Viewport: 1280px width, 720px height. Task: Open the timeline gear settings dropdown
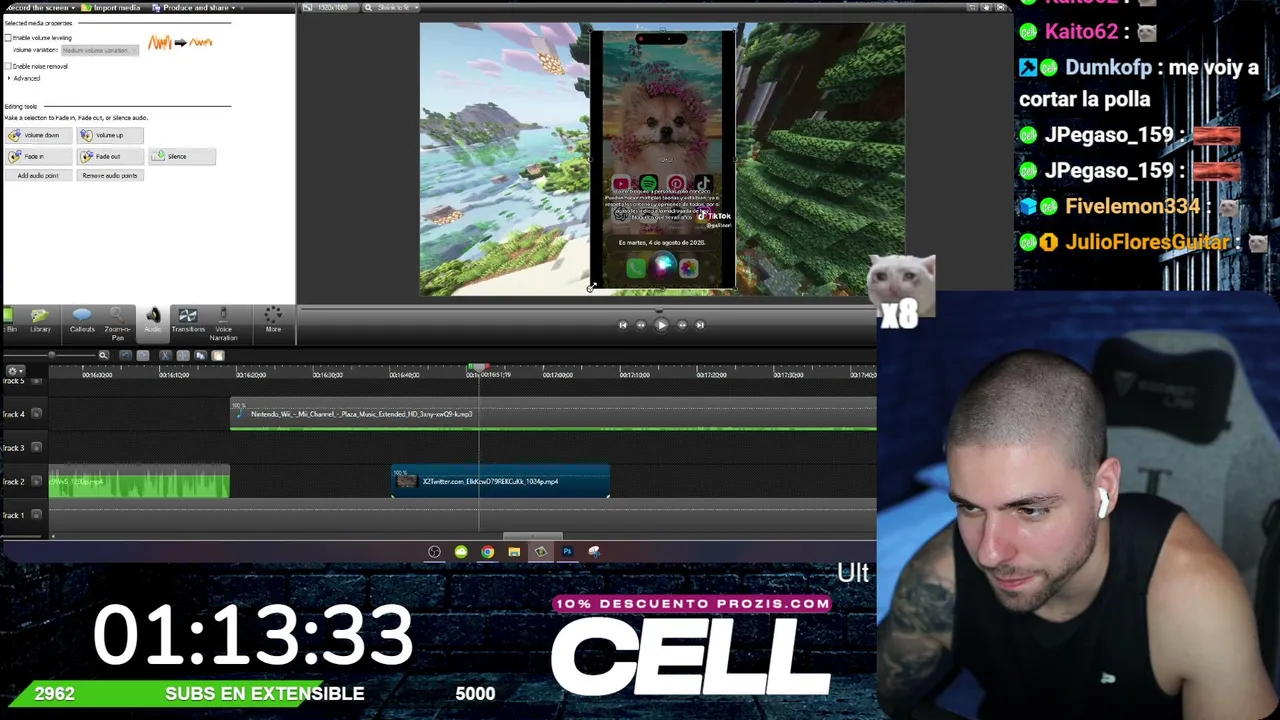coord(15,371)
